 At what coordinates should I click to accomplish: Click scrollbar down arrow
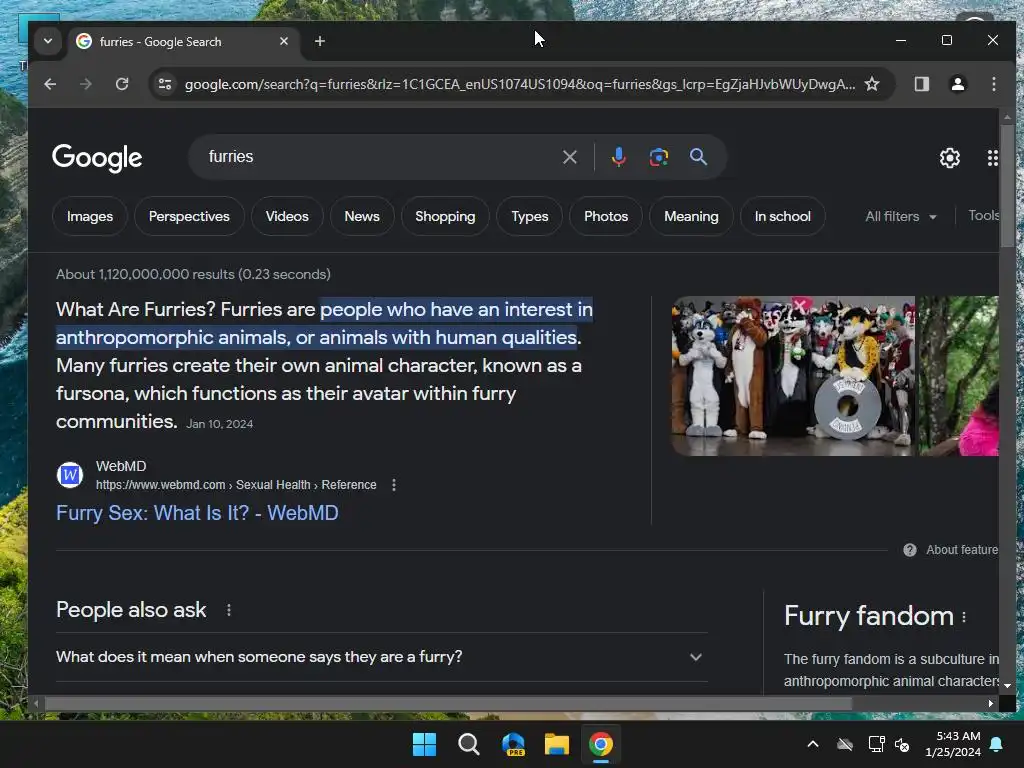(x=1007, y=686)
